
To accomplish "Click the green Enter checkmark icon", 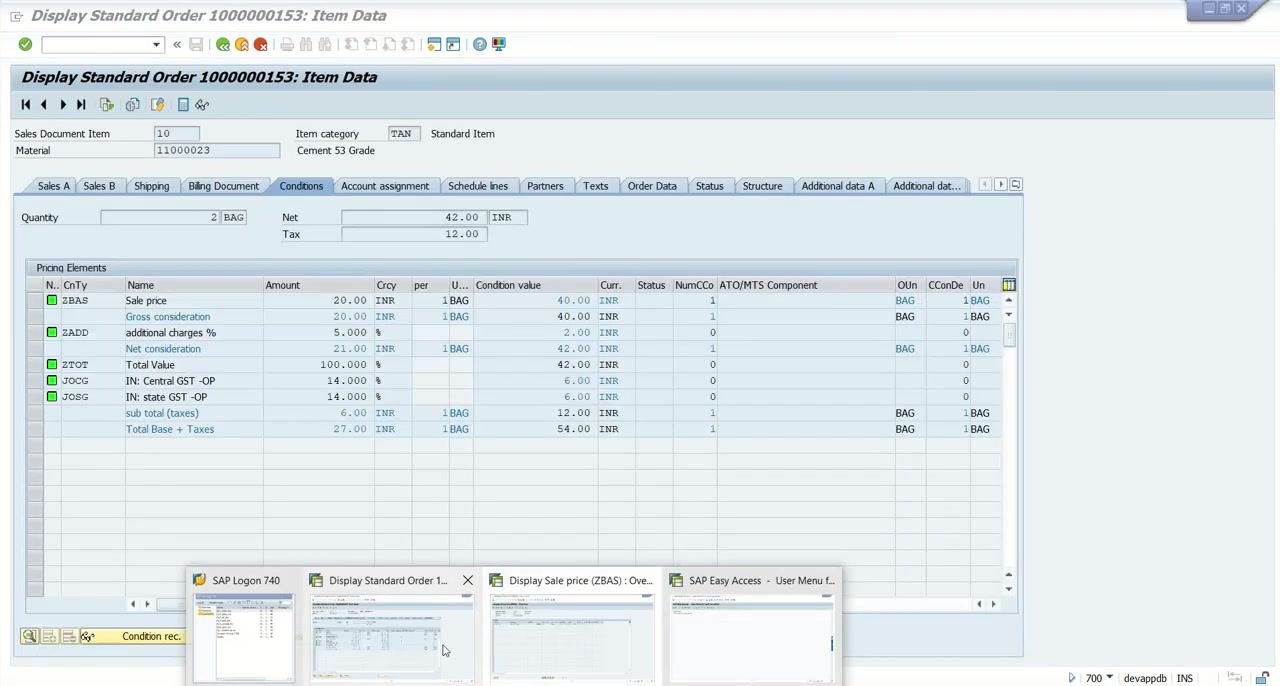I will [25, 44].
